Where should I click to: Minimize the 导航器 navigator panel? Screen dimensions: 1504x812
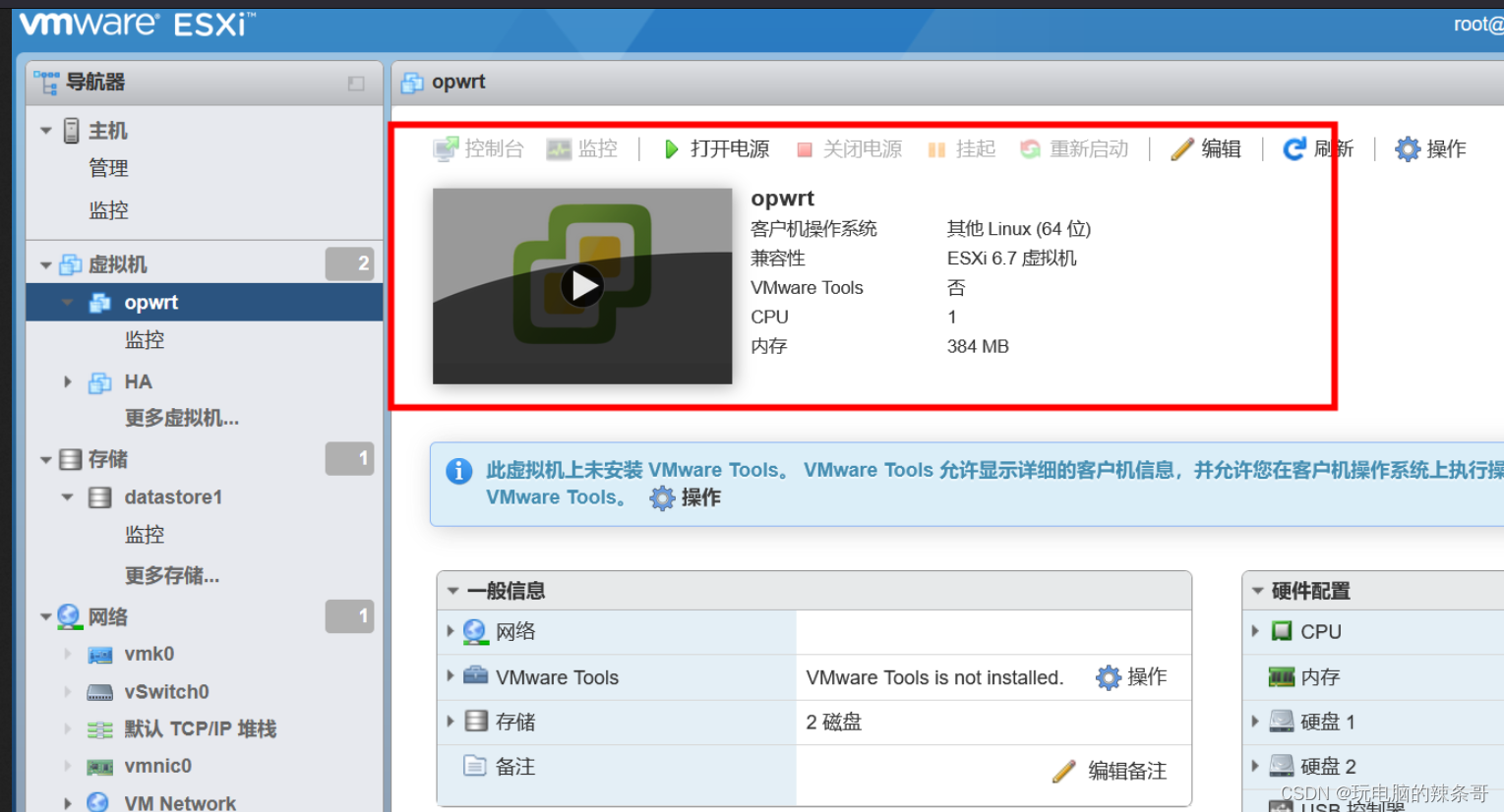tap(356, 84)
